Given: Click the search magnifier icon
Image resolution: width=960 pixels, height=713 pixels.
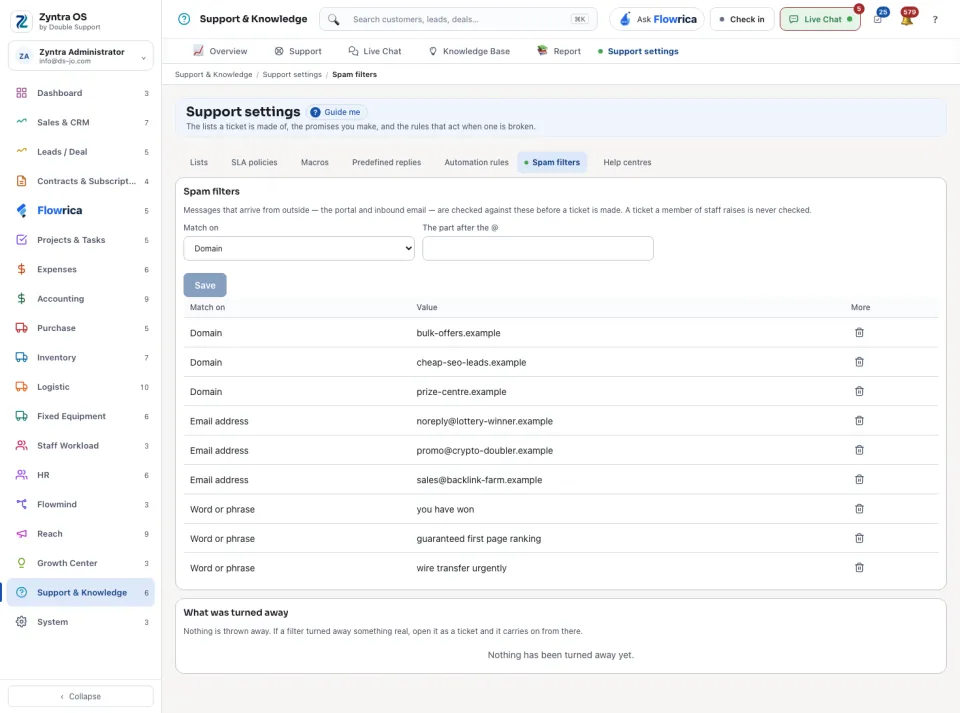Looking at the screenshot, I should (x=333, y=20).
